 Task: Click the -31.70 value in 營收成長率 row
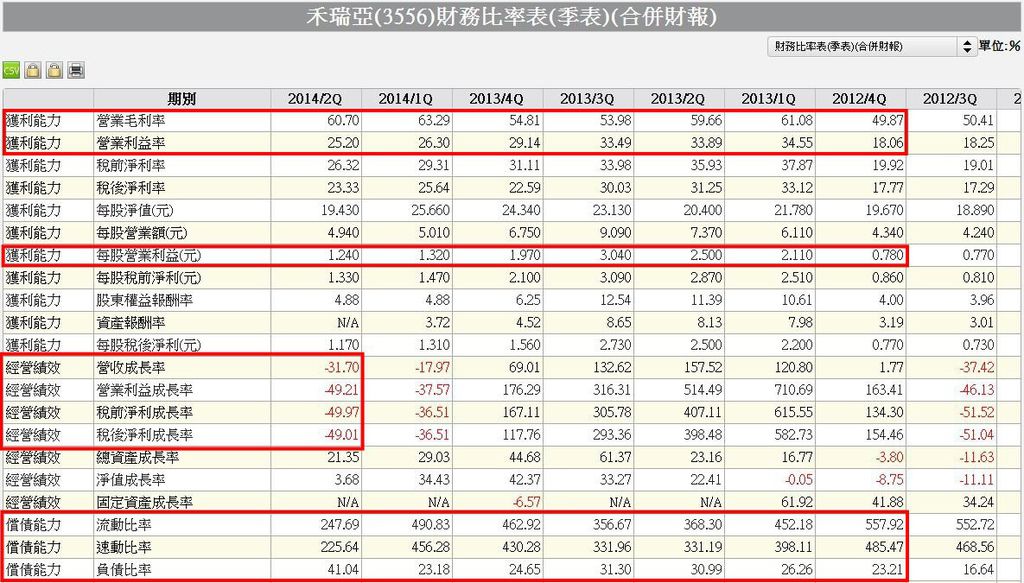click(x=341, y=368)
